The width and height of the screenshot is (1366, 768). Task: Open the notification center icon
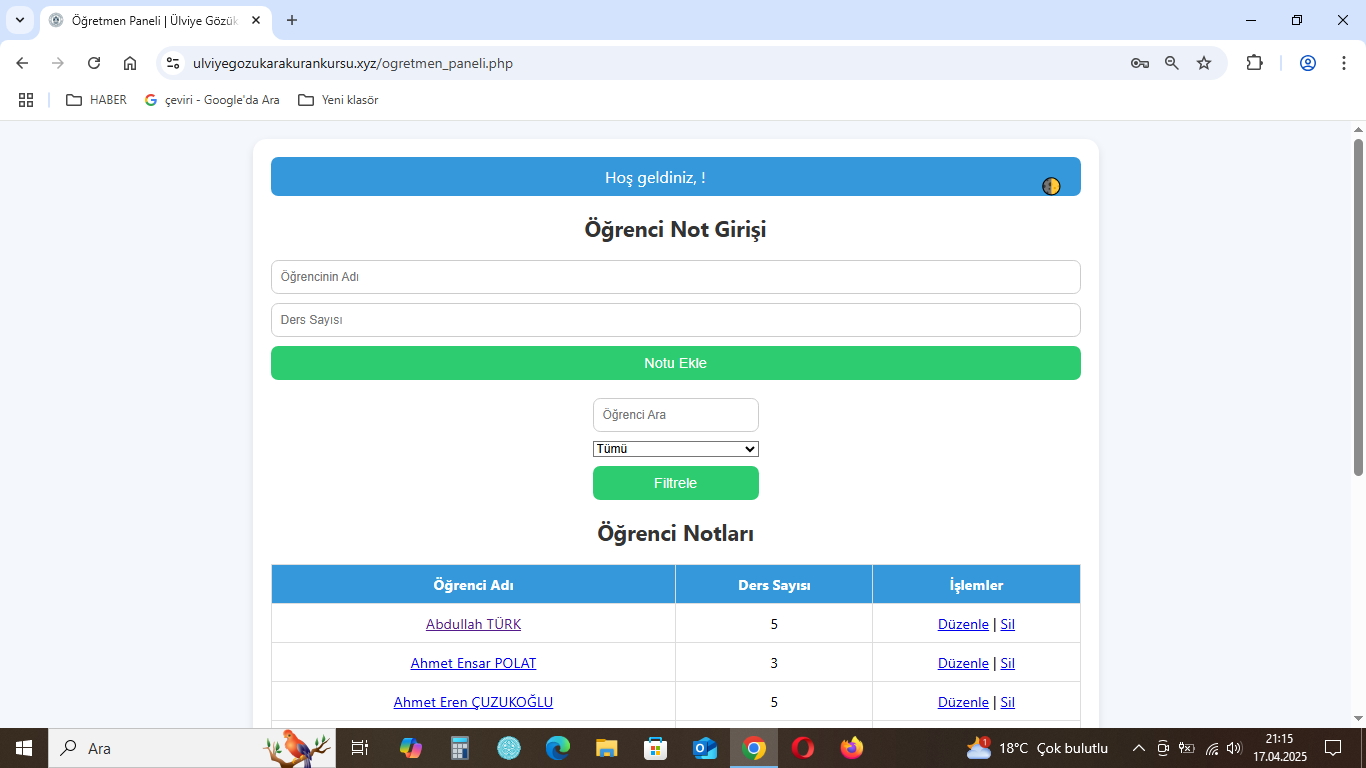(x=1333, y=748)
